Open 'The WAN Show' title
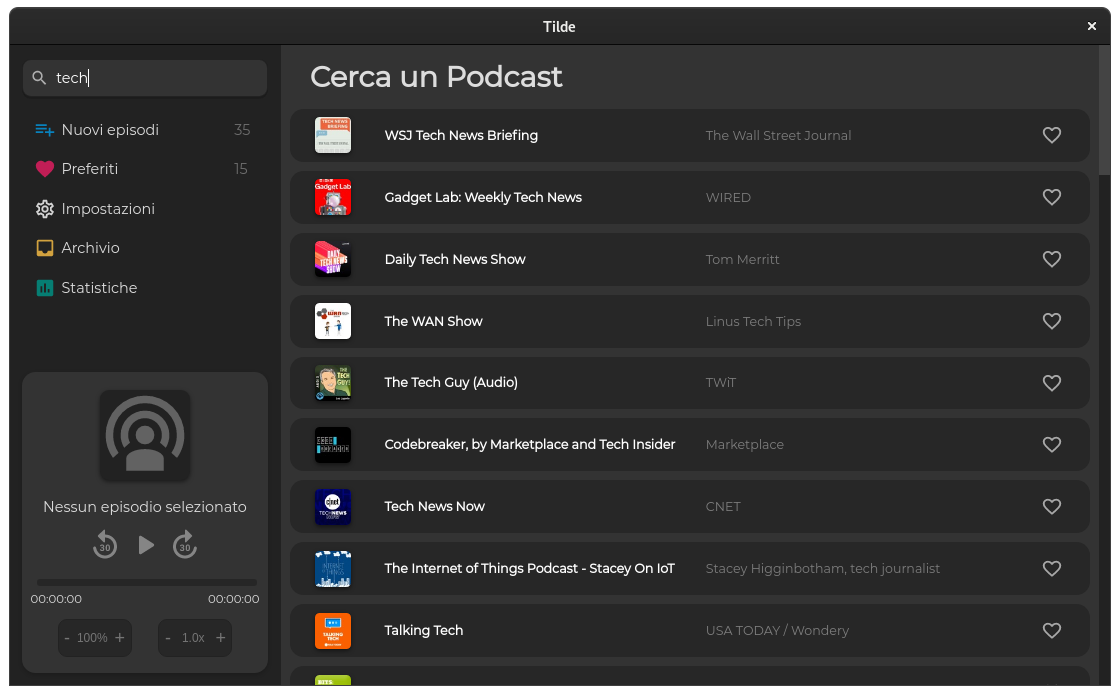The image size is (1120, 695). click(434, 321)
